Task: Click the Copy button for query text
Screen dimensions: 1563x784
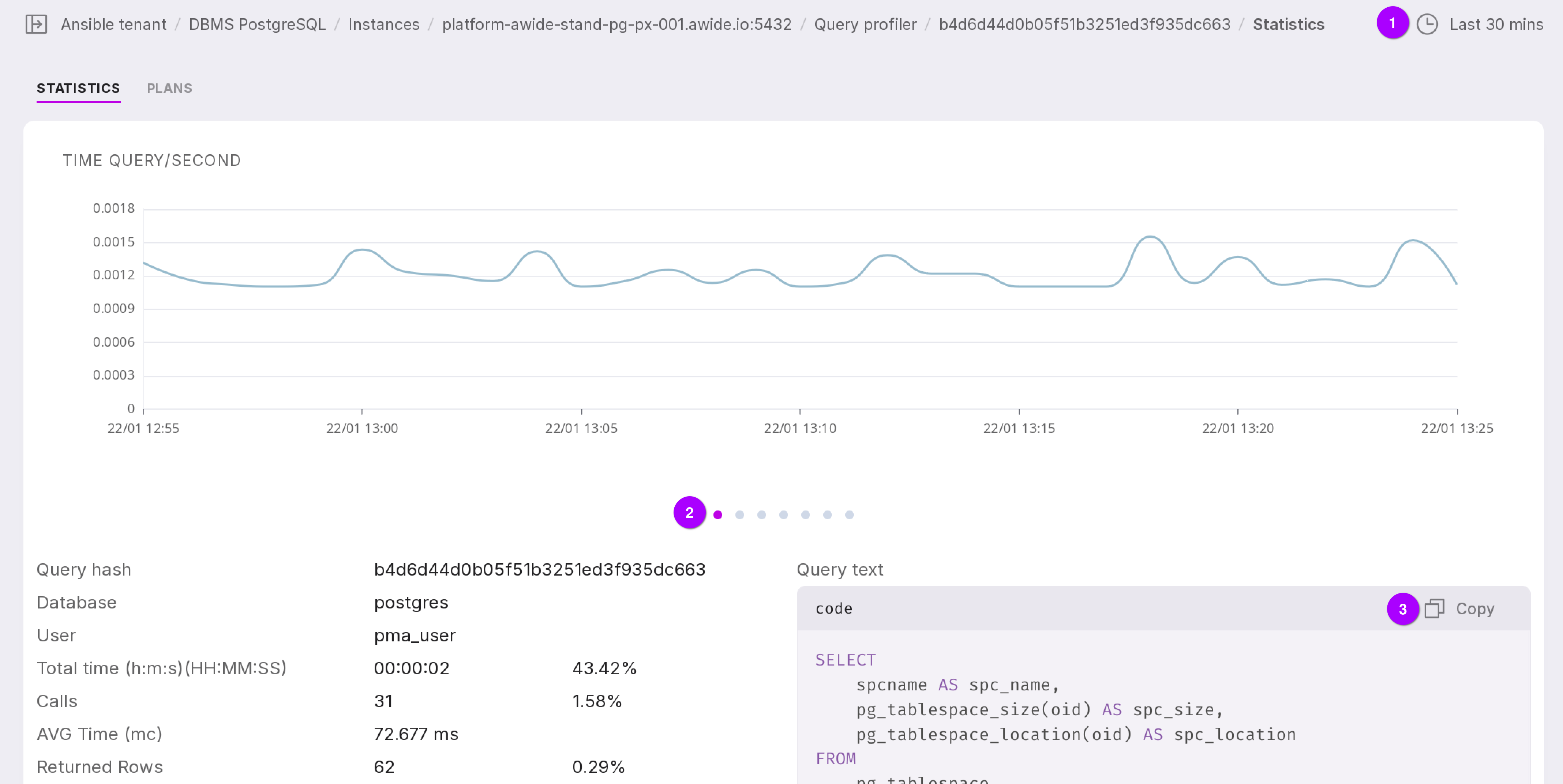Action: click(1474, 608)
